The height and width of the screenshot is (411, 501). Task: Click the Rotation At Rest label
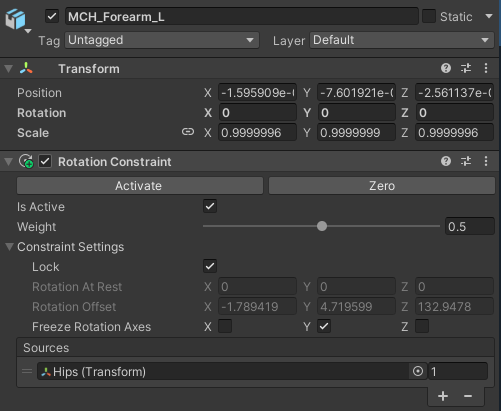77,287
